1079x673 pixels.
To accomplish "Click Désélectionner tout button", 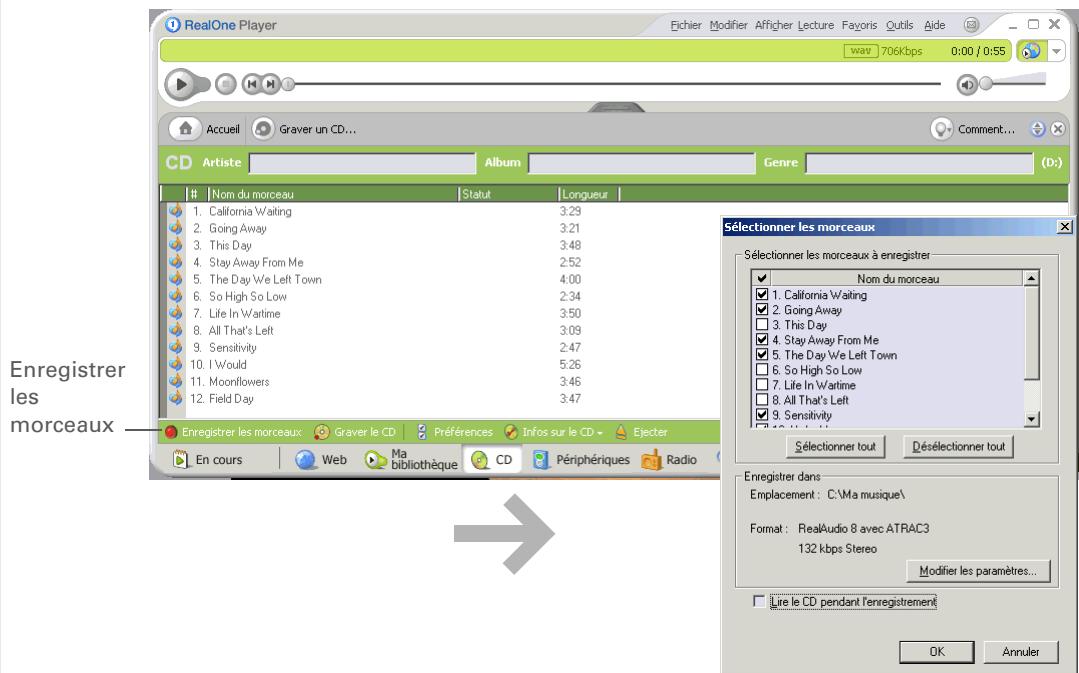I will (x=959, y=447).
